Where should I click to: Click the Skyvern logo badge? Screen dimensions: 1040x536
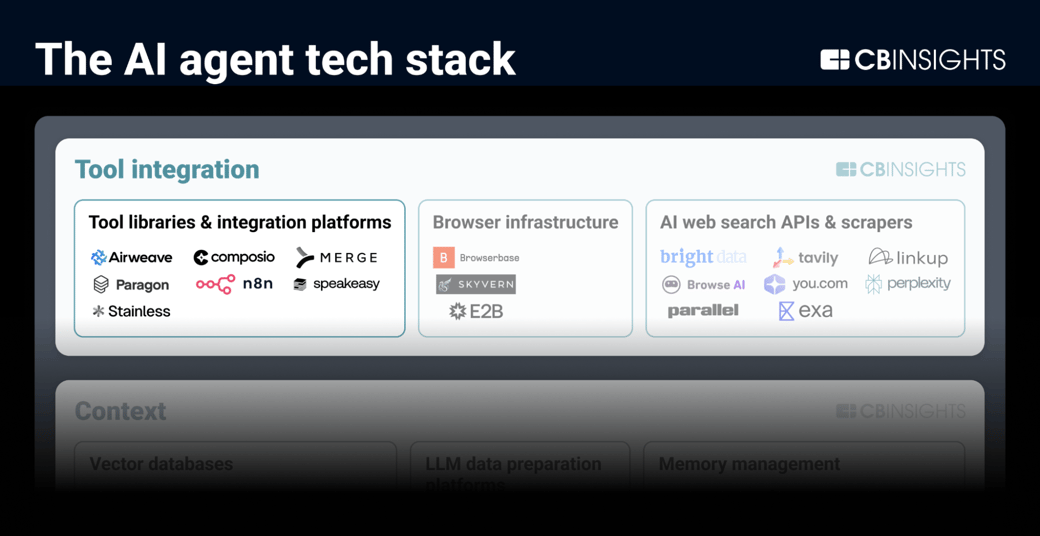click(476, 285)
